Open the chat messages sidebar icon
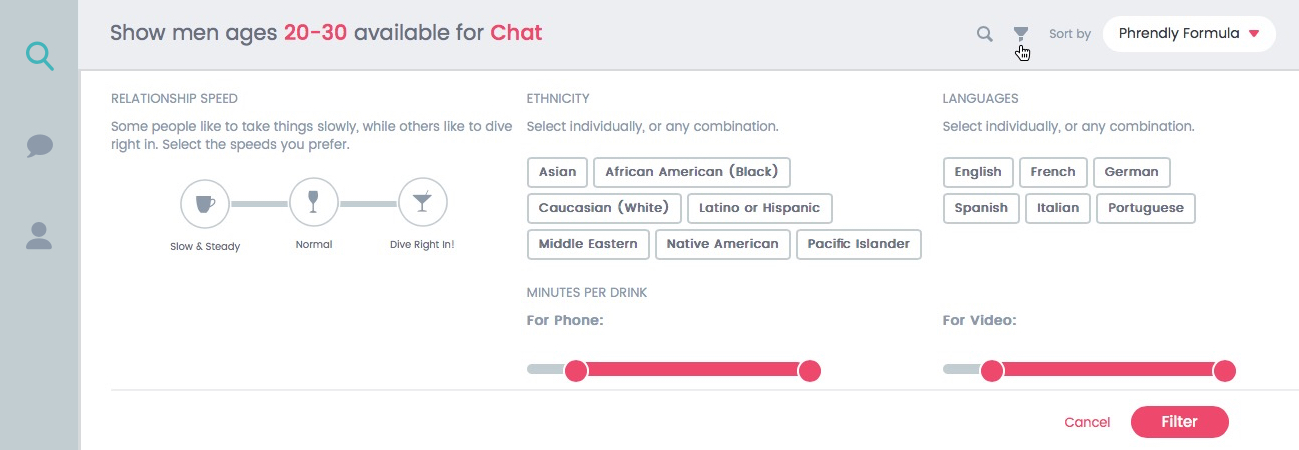This screenshot has height=450, width=1299. coord(40,146)
